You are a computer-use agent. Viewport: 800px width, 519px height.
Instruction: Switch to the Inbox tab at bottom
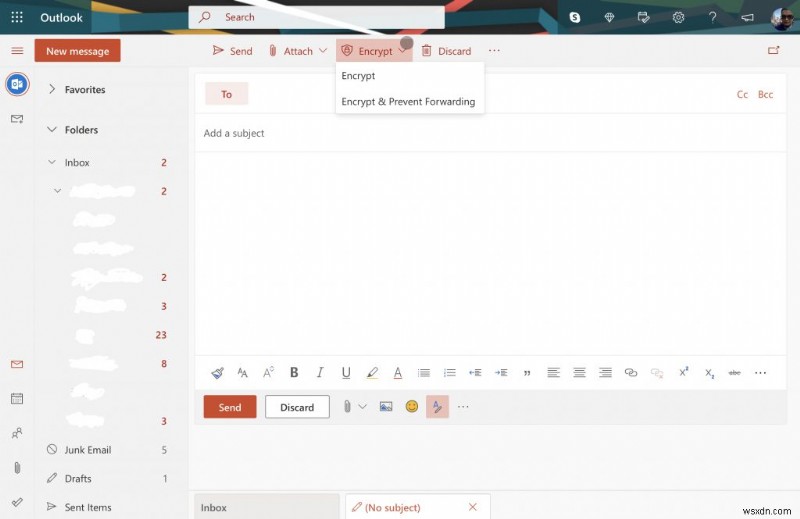(265, 507)
